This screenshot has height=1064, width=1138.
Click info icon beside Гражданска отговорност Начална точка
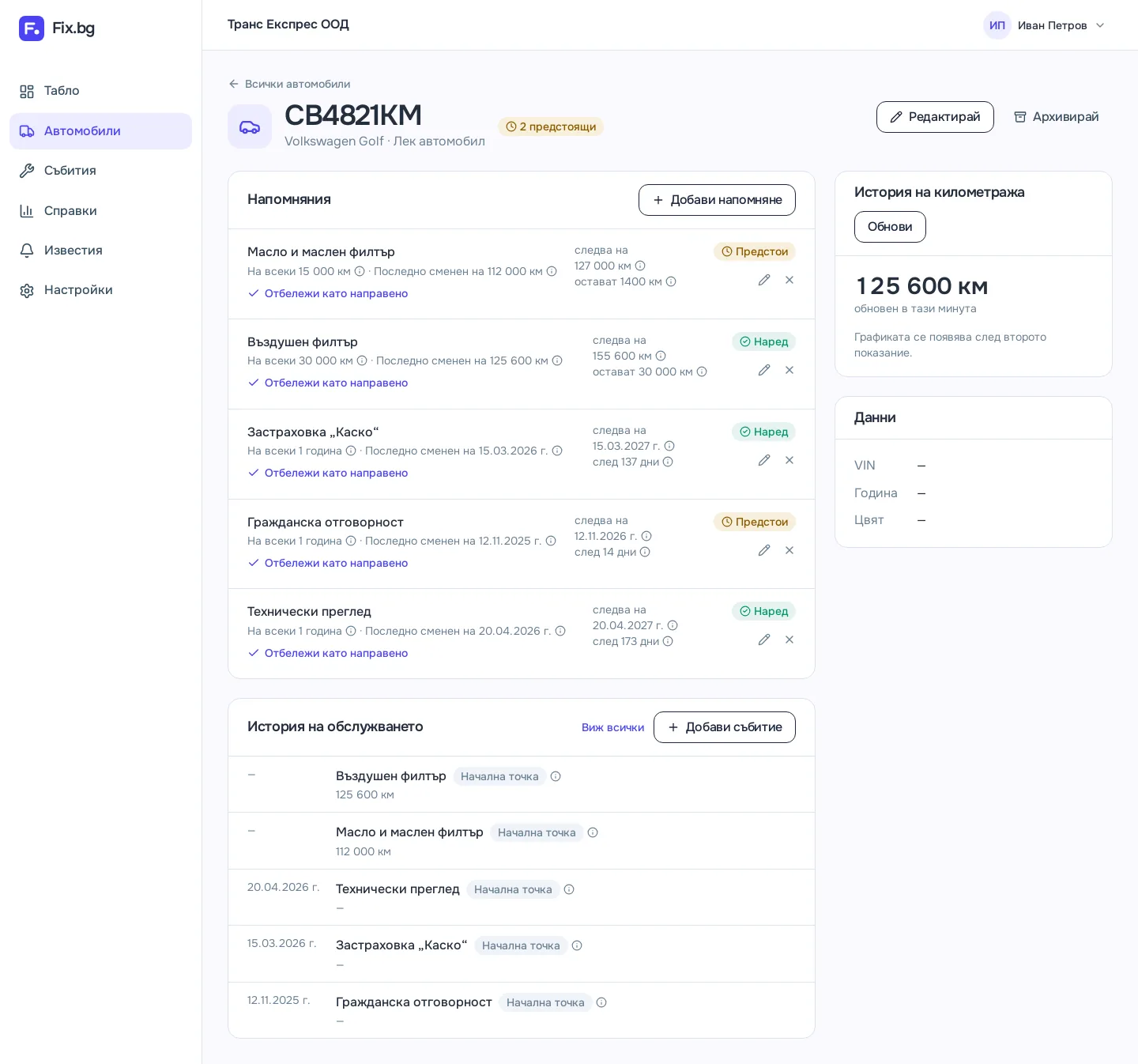coord(601,1002)
